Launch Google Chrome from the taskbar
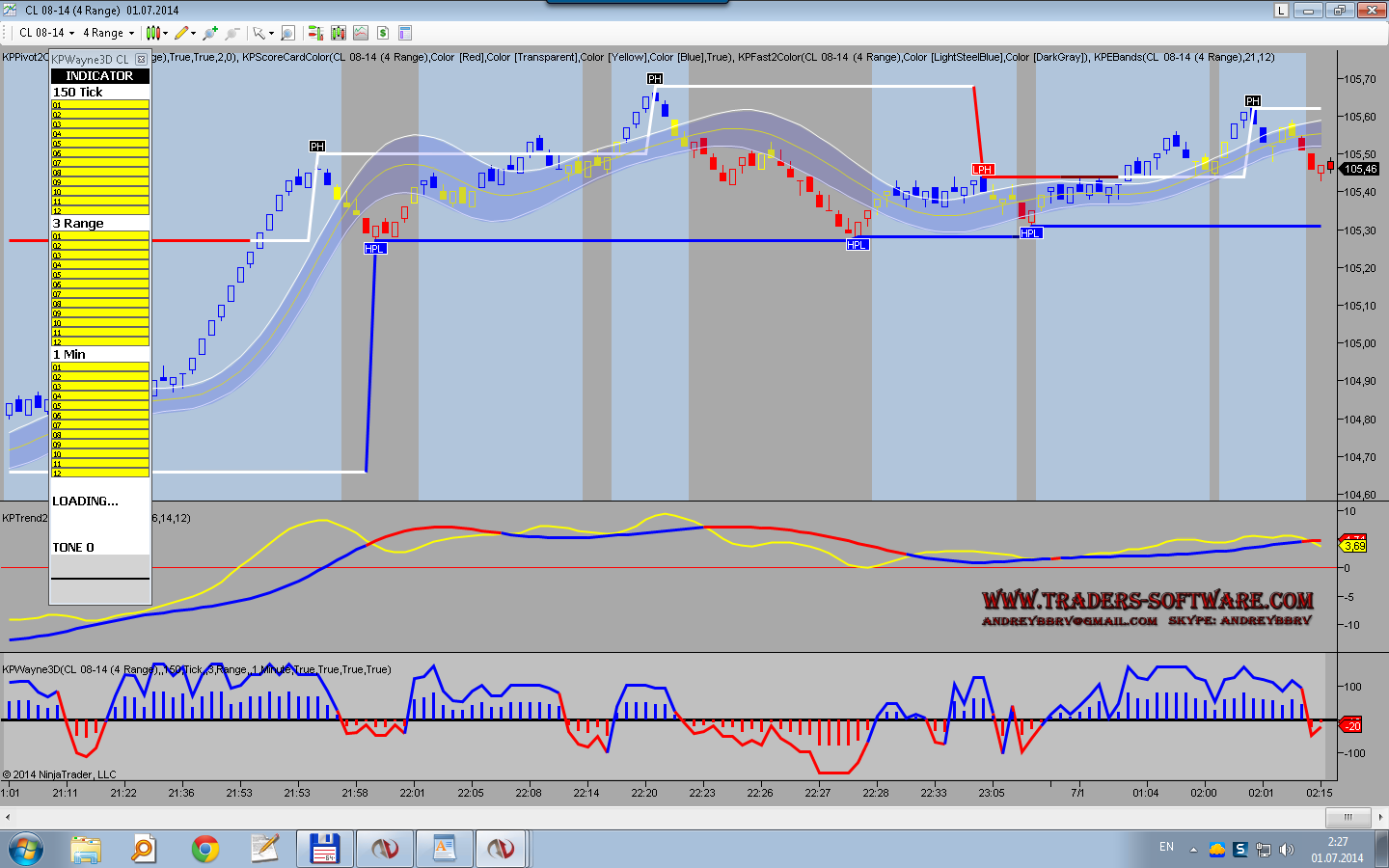The width and height of the screenshot is (1389, 868). pyautogui.click(x=204, y=849)
